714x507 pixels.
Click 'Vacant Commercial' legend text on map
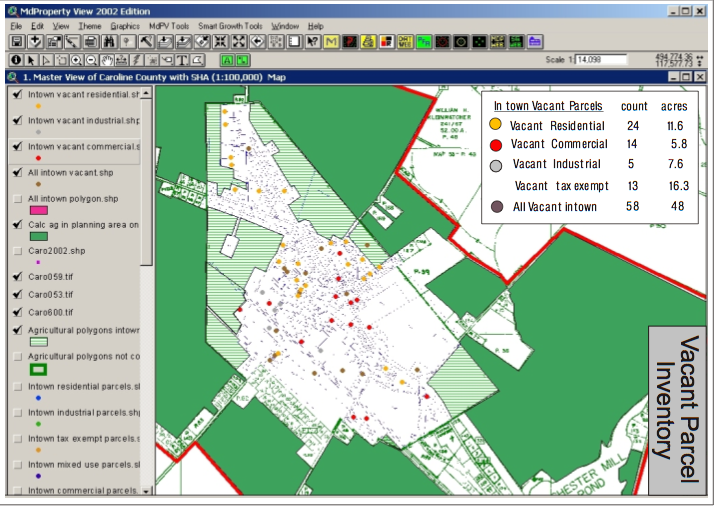[x=559, y=144]
